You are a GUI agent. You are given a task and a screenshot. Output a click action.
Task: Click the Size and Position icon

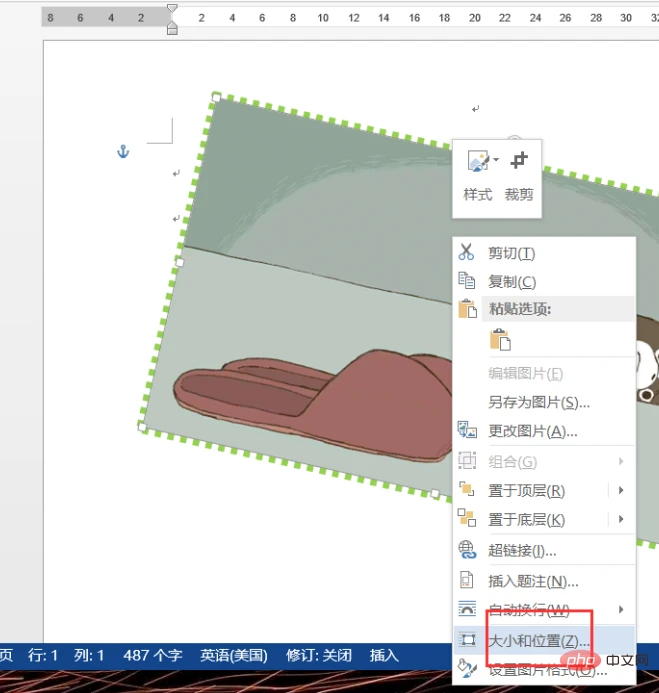(x=467, y=640)
